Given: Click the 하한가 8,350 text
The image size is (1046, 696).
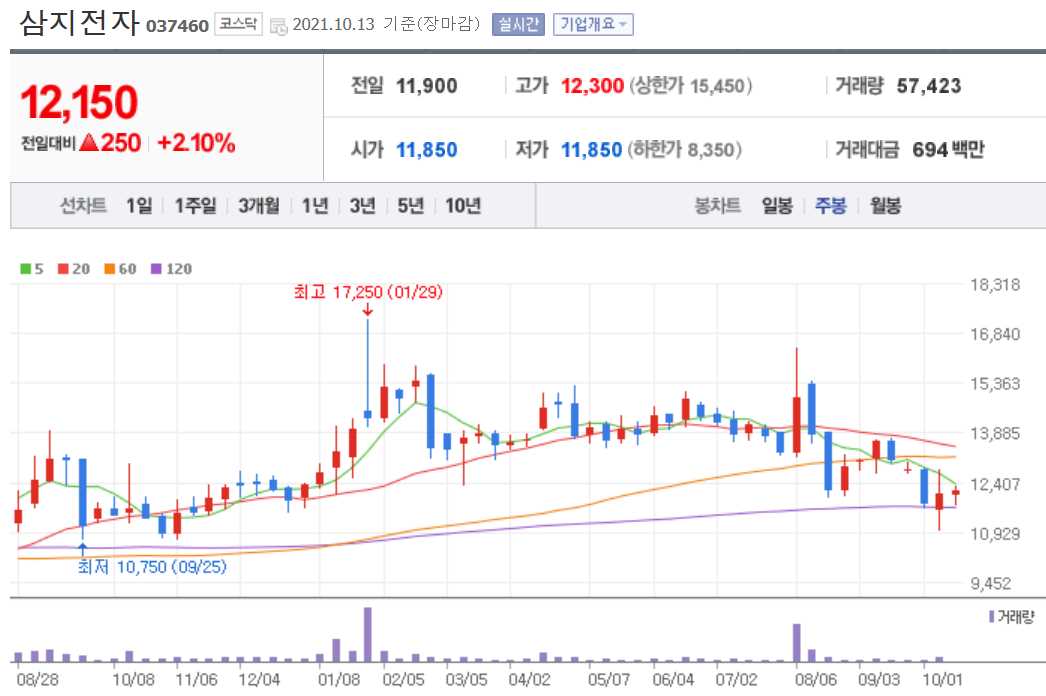Looking at the screenshot, I should (x=684, y=149).
